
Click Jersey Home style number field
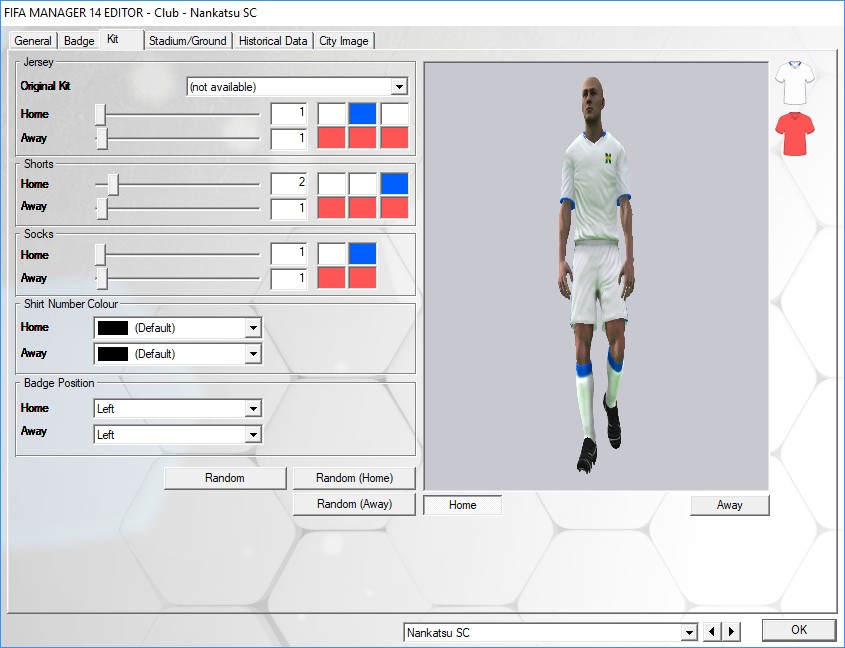(x=289, y=114)
